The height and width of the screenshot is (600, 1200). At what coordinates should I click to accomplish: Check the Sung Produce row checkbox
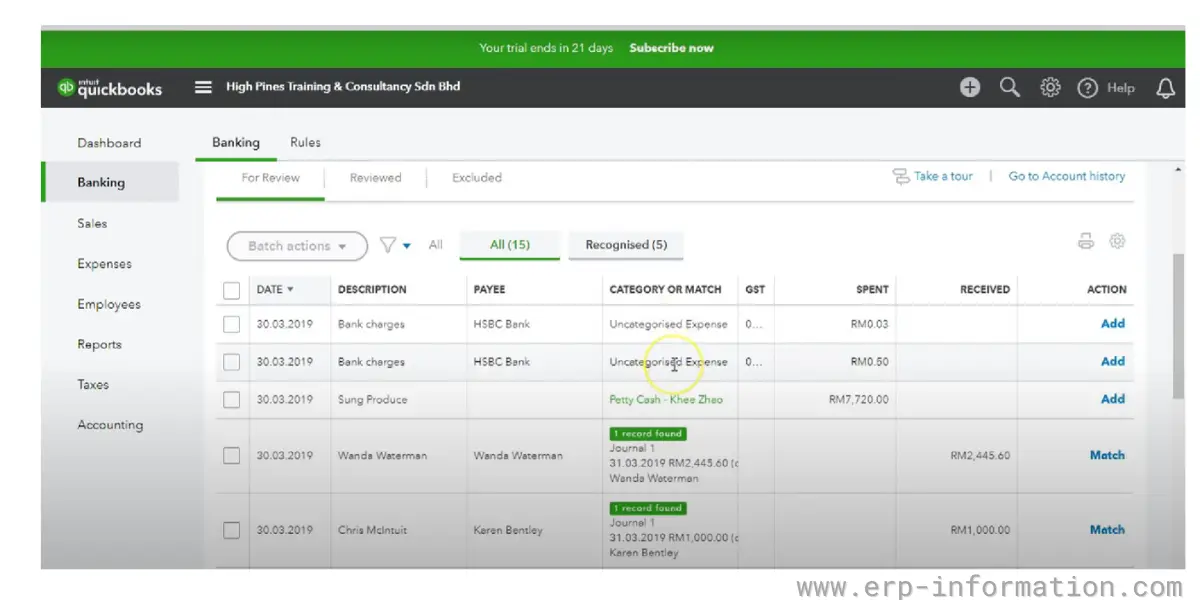pyautogui.click(x=232, y=399)
